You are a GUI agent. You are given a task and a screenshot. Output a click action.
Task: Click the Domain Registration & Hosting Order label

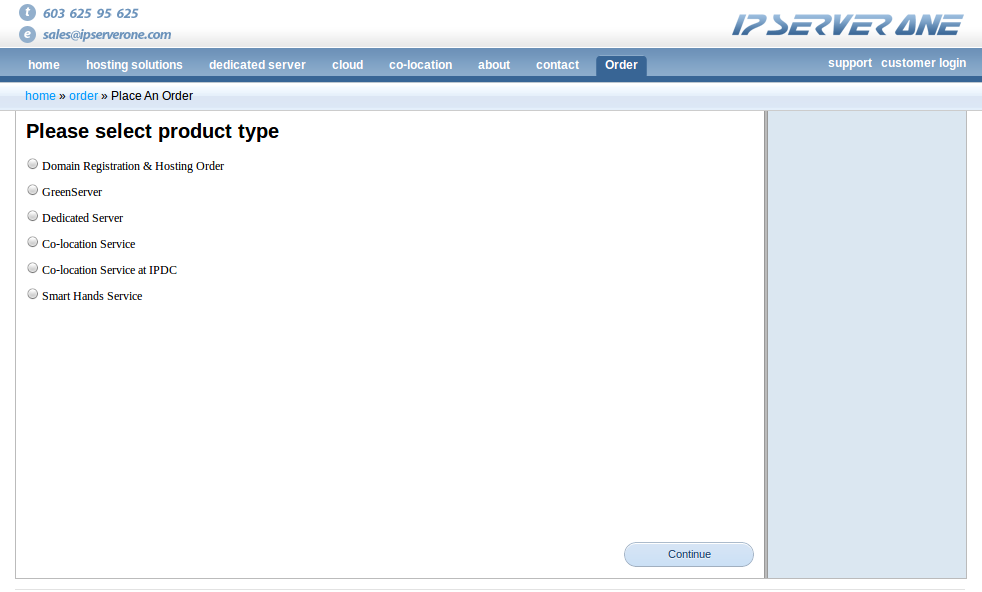point(133,166)
